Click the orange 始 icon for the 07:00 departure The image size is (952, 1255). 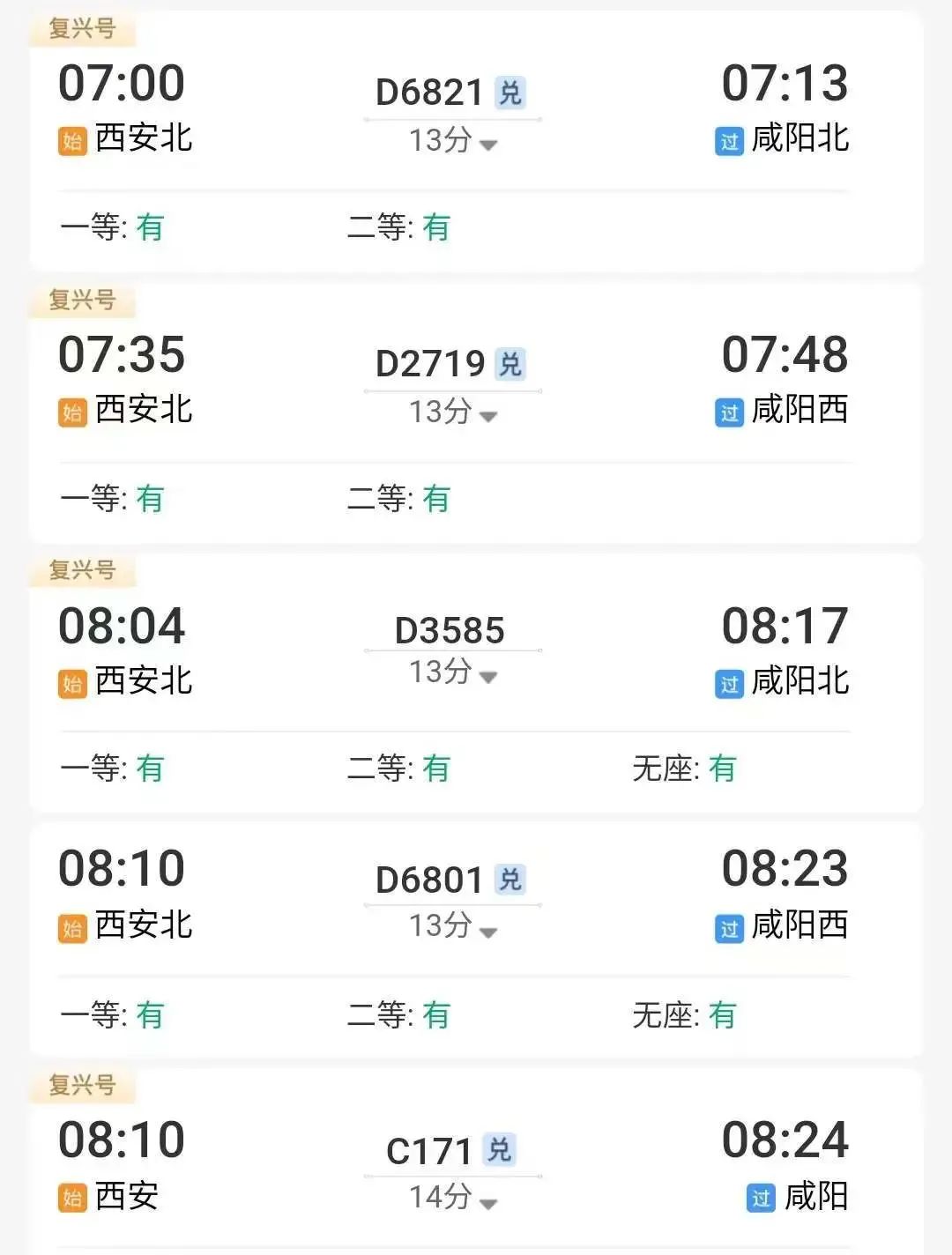point(72,140)
